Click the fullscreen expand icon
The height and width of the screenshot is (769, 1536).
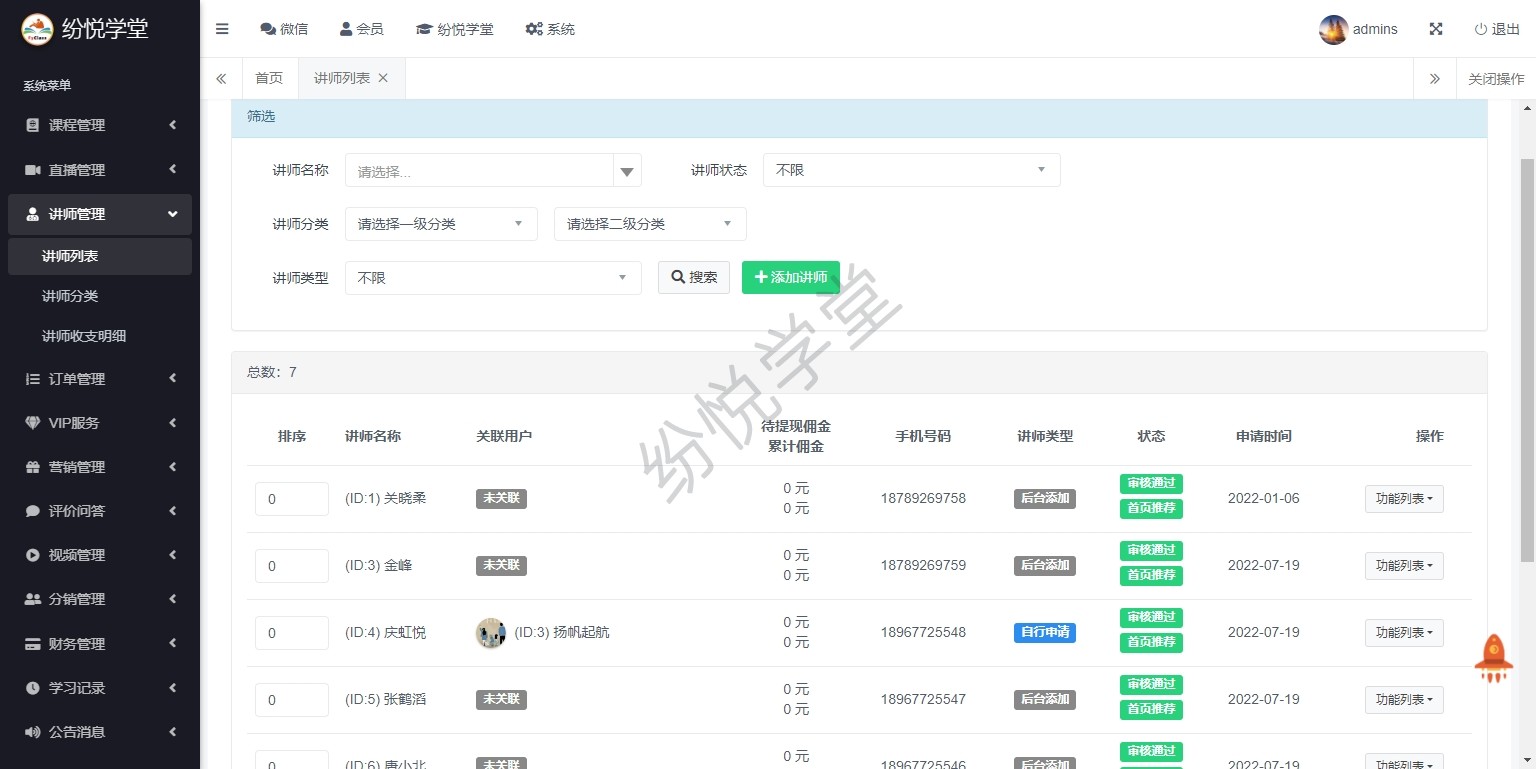click(x=1436, y=29)
